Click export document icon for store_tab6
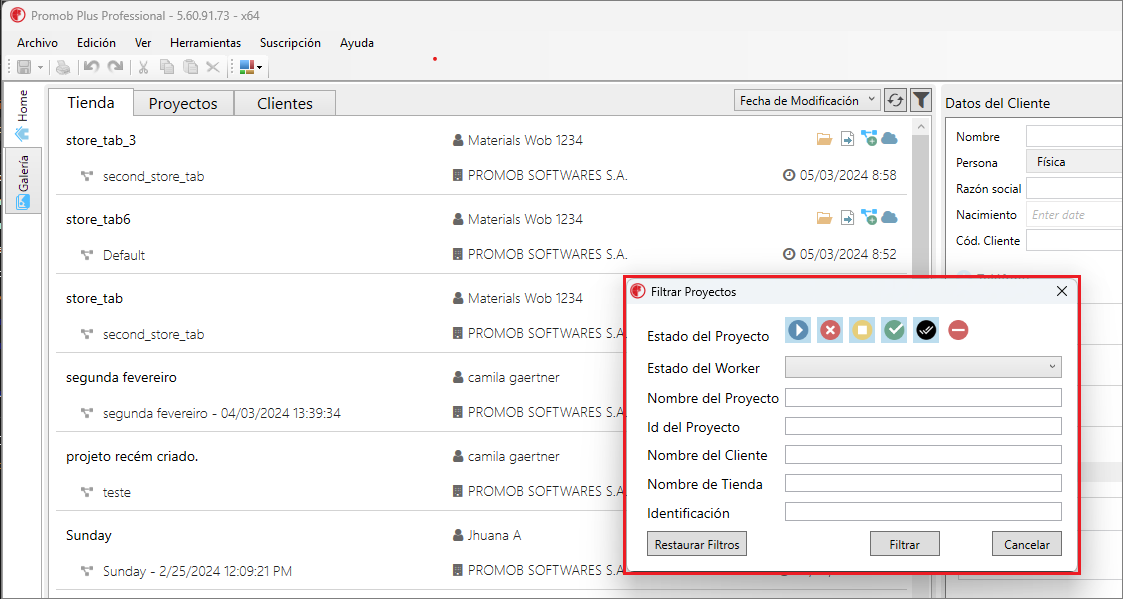 847,218
